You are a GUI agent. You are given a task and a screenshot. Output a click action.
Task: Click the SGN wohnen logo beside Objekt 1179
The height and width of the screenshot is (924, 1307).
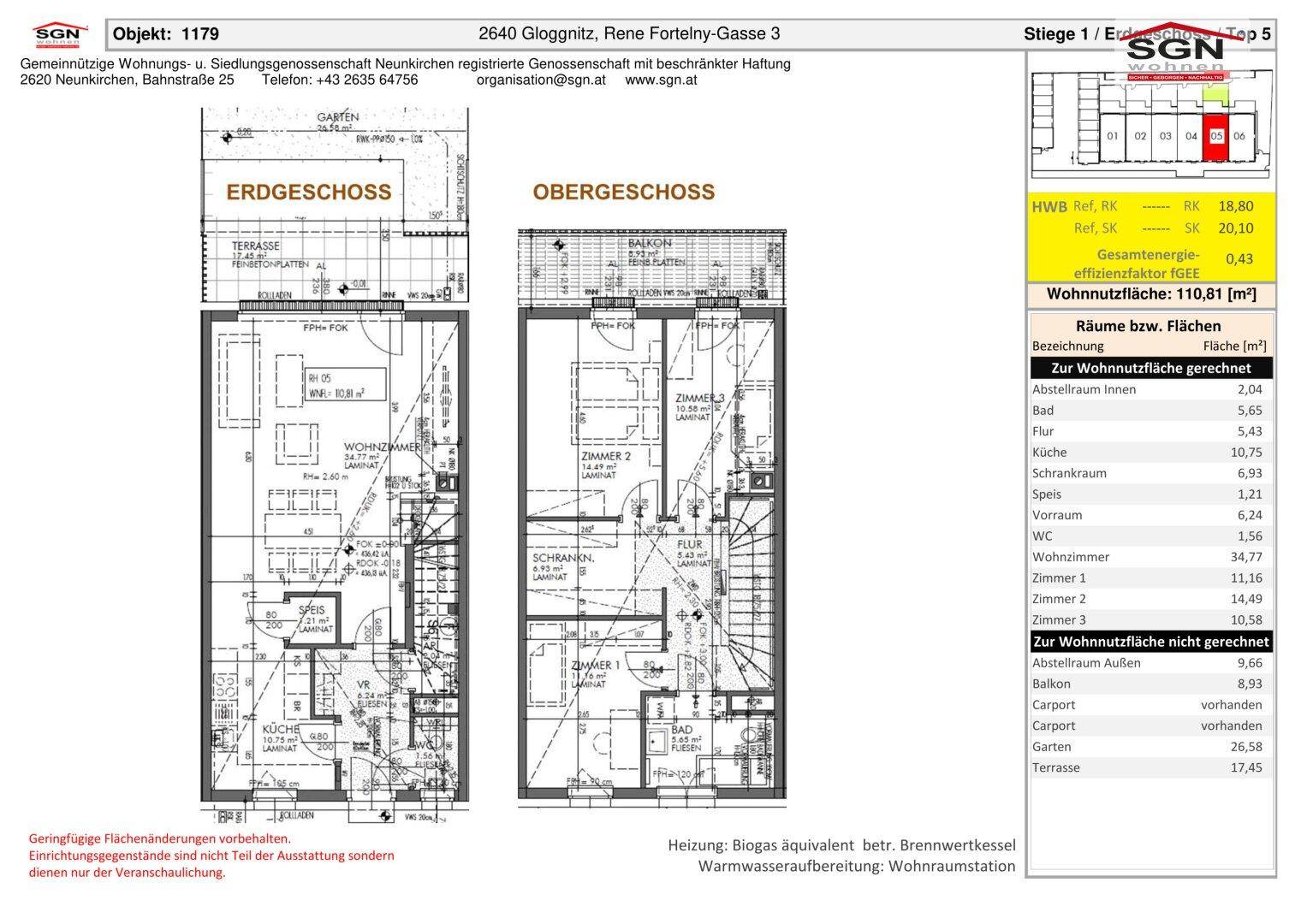58,35
